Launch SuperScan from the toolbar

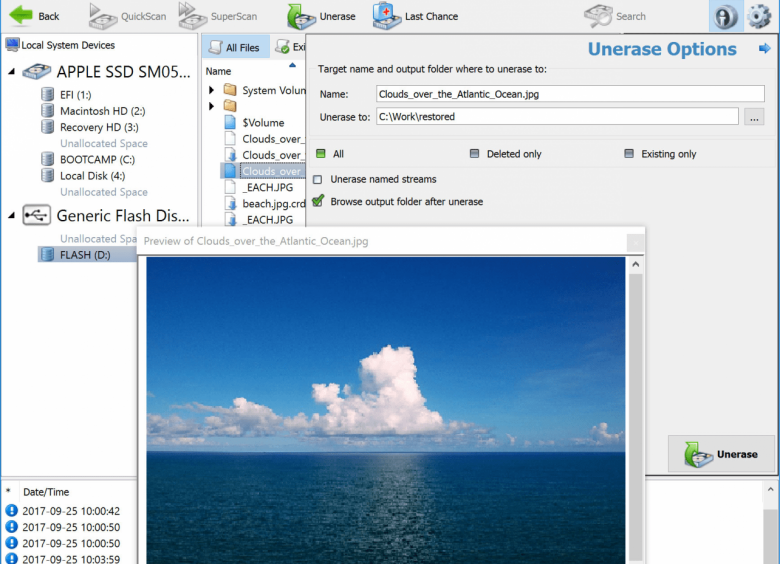(x=194, y=16)
